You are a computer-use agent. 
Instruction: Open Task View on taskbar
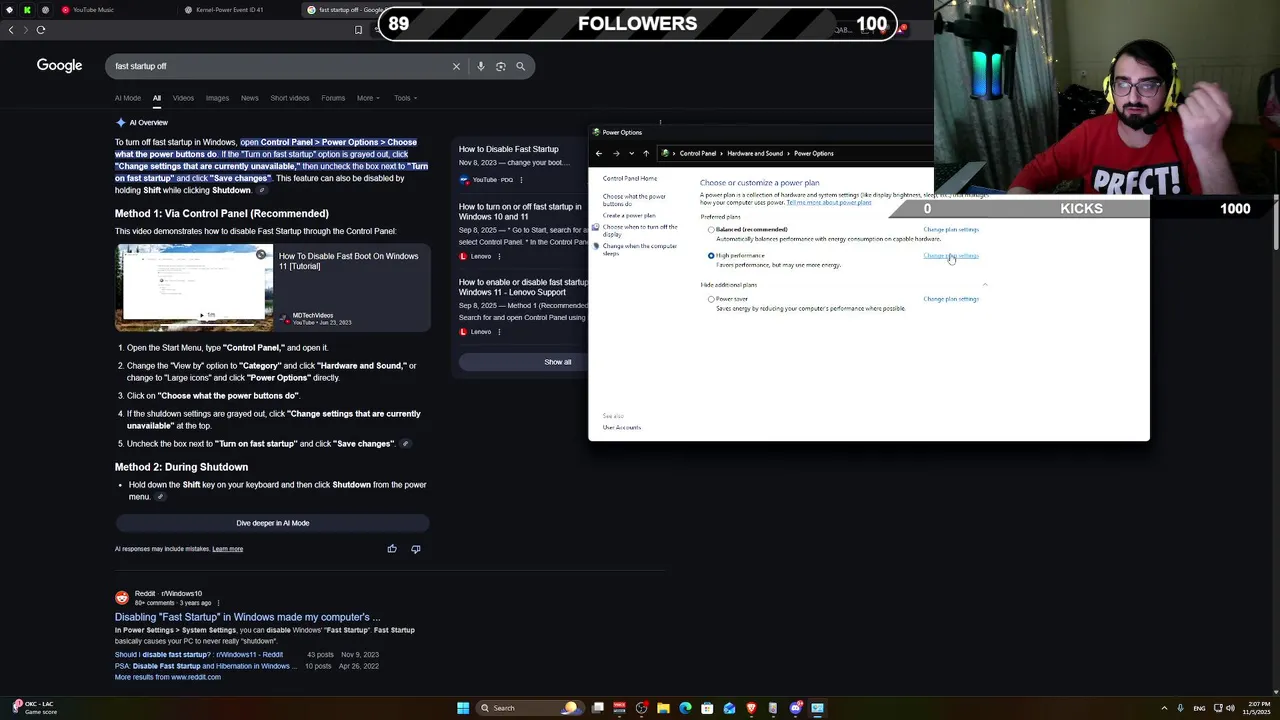[598, 708]
